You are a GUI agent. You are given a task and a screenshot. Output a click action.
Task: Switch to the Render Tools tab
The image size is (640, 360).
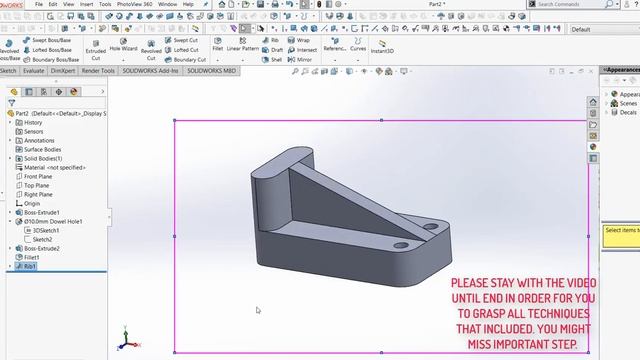click(x=98, y=71)
